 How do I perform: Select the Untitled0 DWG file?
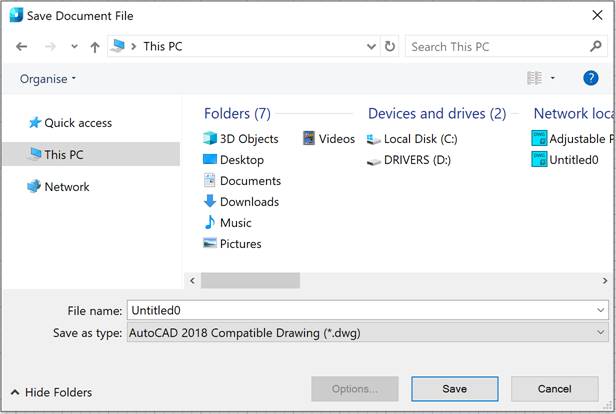[573, 160]
